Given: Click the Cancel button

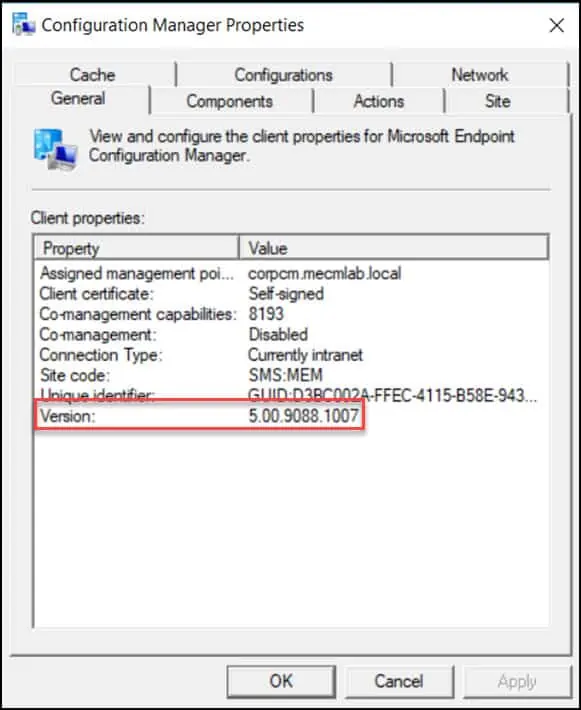Looking at the screenshot, I should click(x=399, y=681).
